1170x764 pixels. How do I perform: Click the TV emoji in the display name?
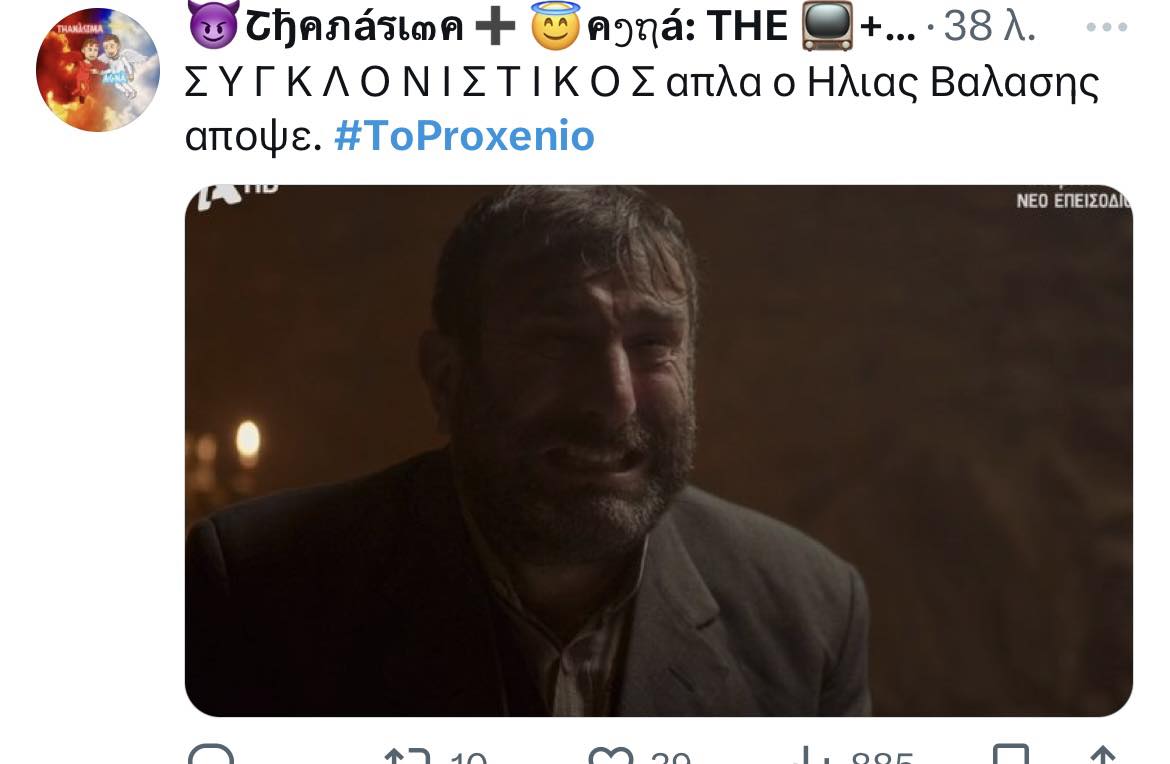827,26
